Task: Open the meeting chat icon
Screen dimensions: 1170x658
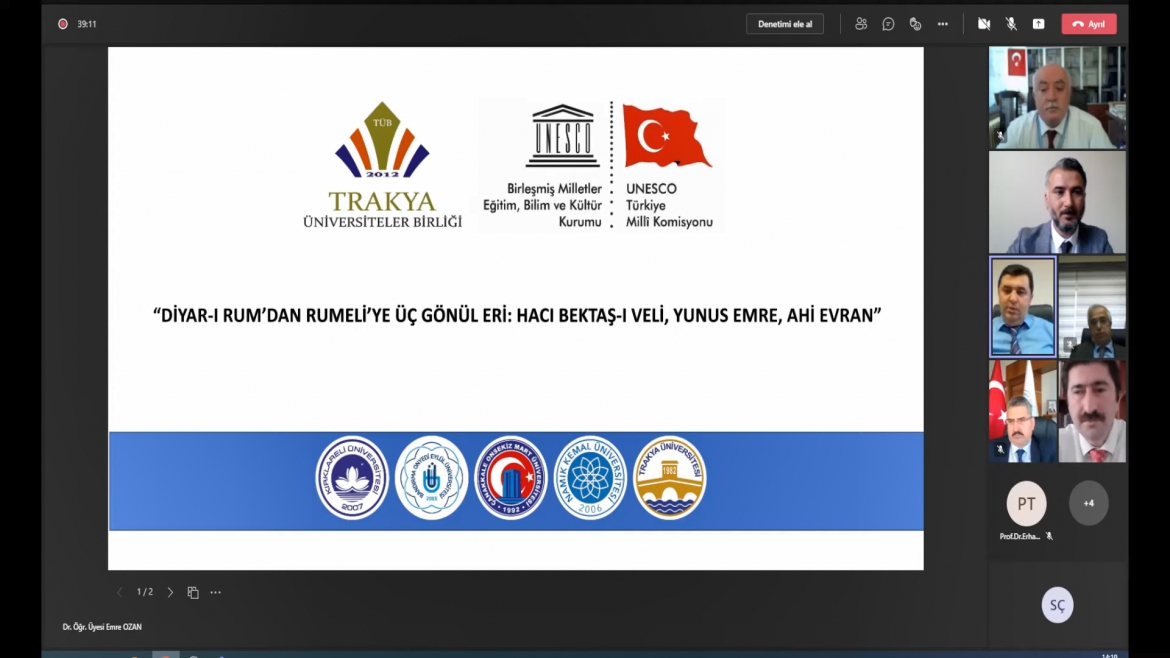Action: [x=888, y=24]
